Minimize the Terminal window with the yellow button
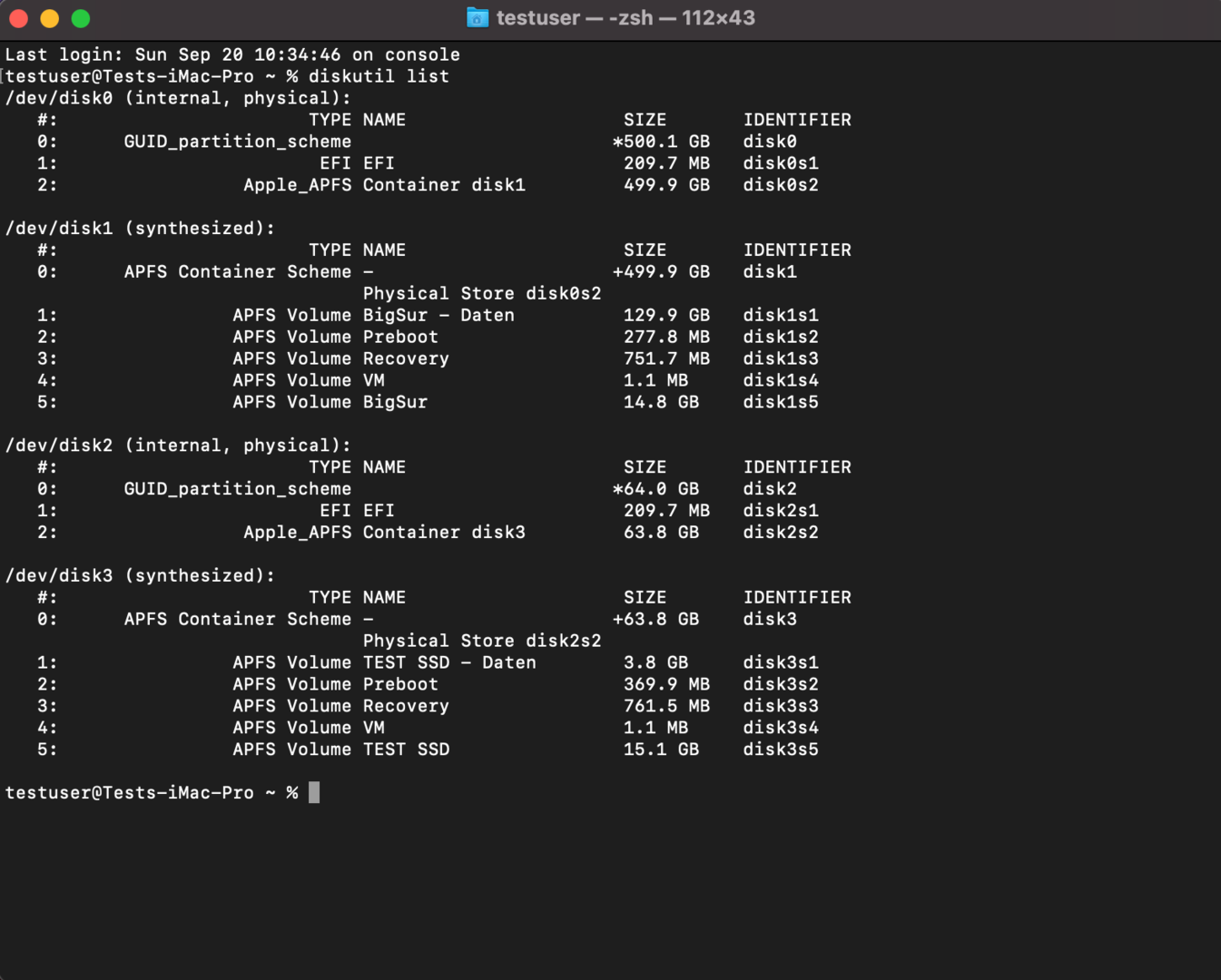The image size is (1221, 980). click(50, 18)
